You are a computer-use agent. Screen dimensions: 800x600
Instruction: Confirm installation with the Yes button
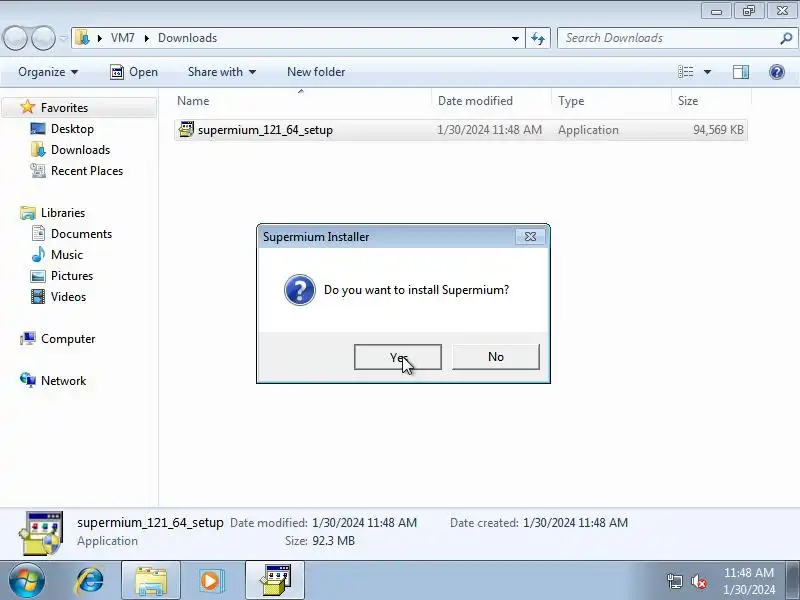pyautogui.click(x=397, y=357)
